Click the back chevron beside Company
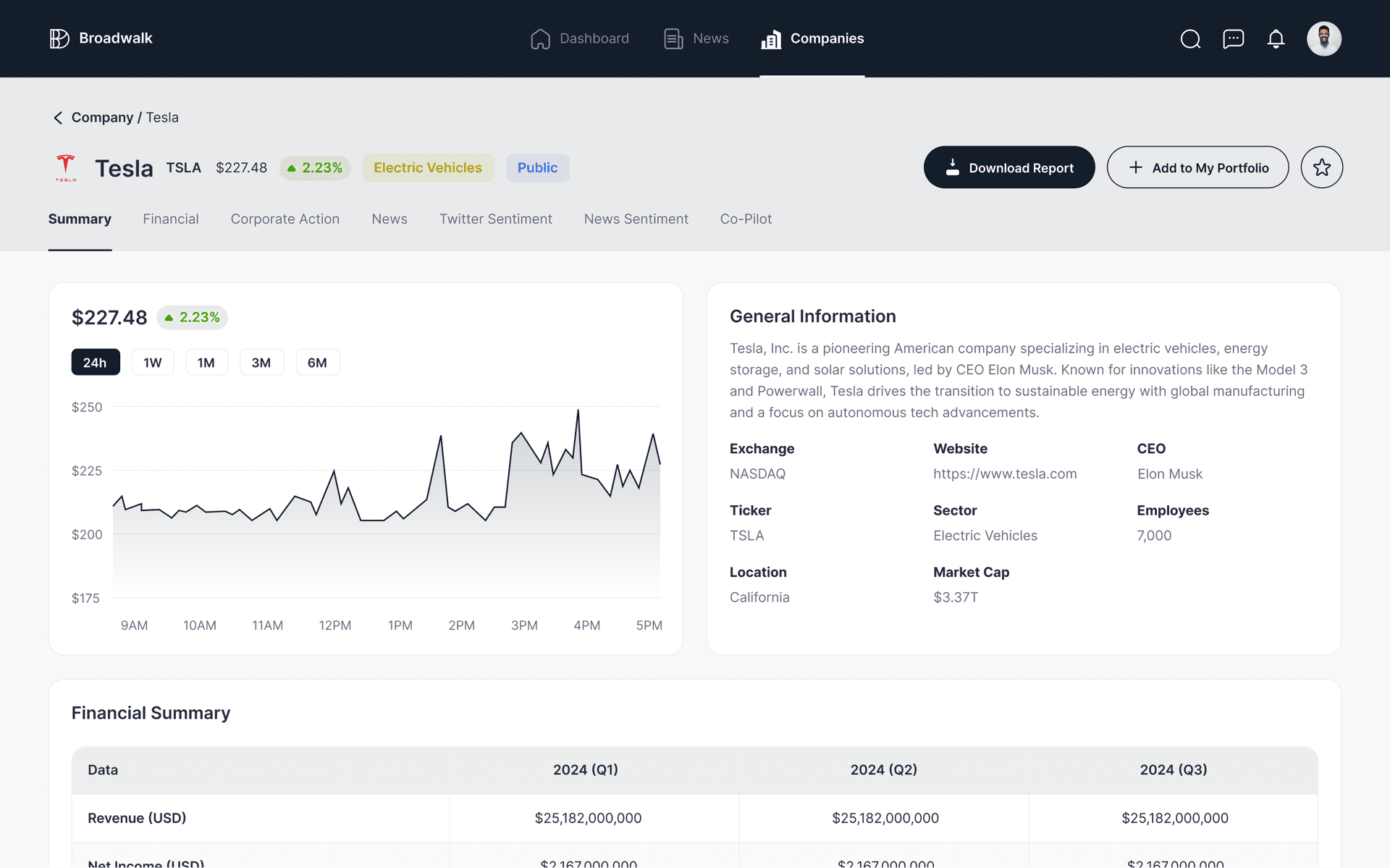The height and width of the screenshot is (868, 1390). tap(58, 117)
